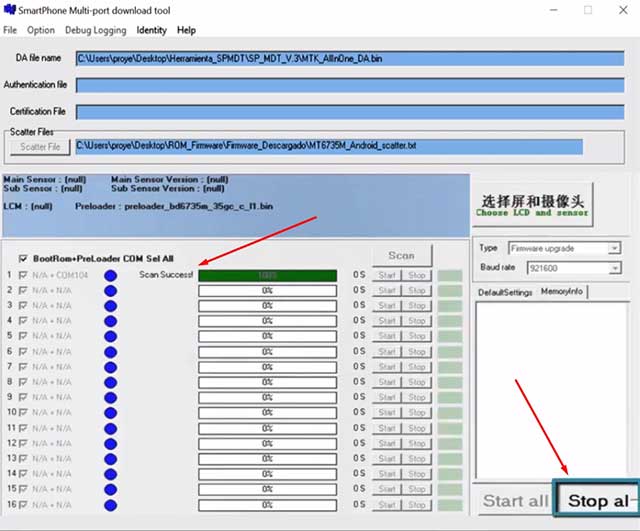
Task: Click the green status box for port 9
Action: (x=450, y=398)
